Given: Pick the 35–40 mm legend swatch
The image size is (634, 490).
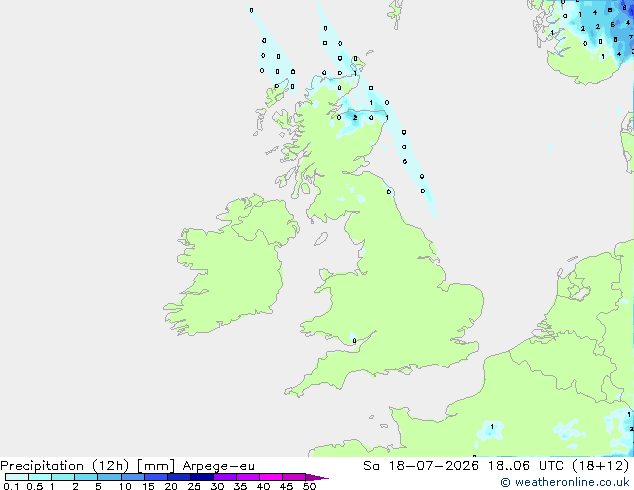Looking at the screenshot, I should pyautogui.click(x=248, y=477).
